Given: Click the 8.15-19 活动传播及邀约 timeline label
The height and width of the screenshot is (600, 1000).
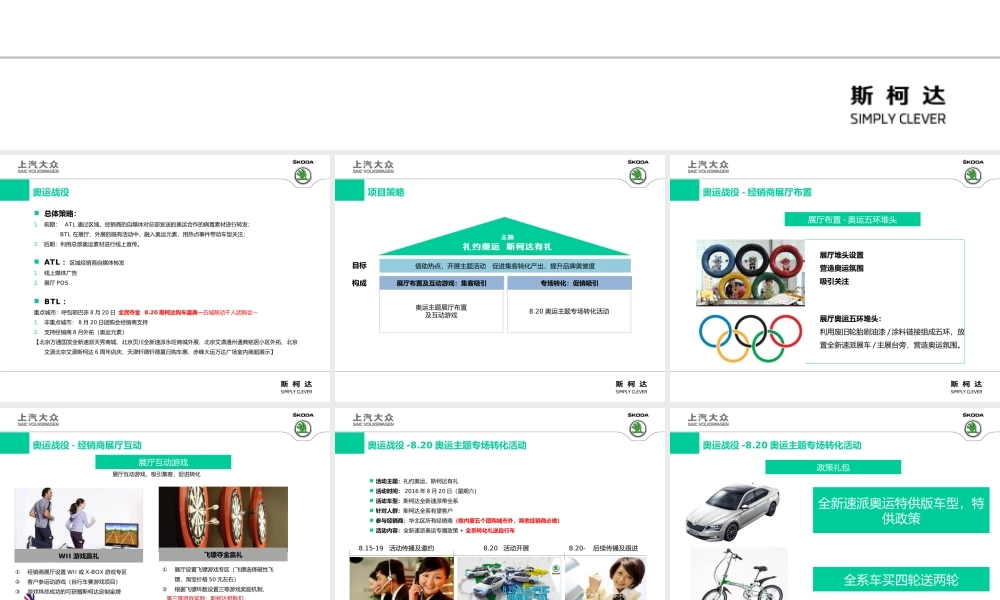Looking at the screenshot, I should coord(396,548).
